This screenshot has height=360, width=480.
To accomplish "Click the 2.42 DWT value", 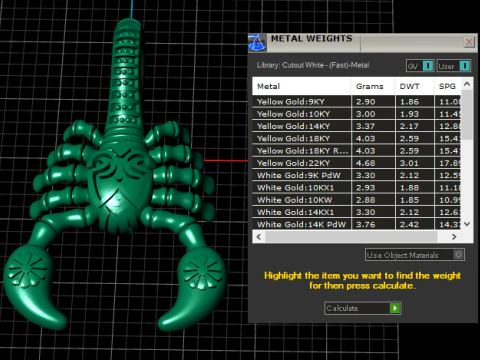I will tap(409, 224).
